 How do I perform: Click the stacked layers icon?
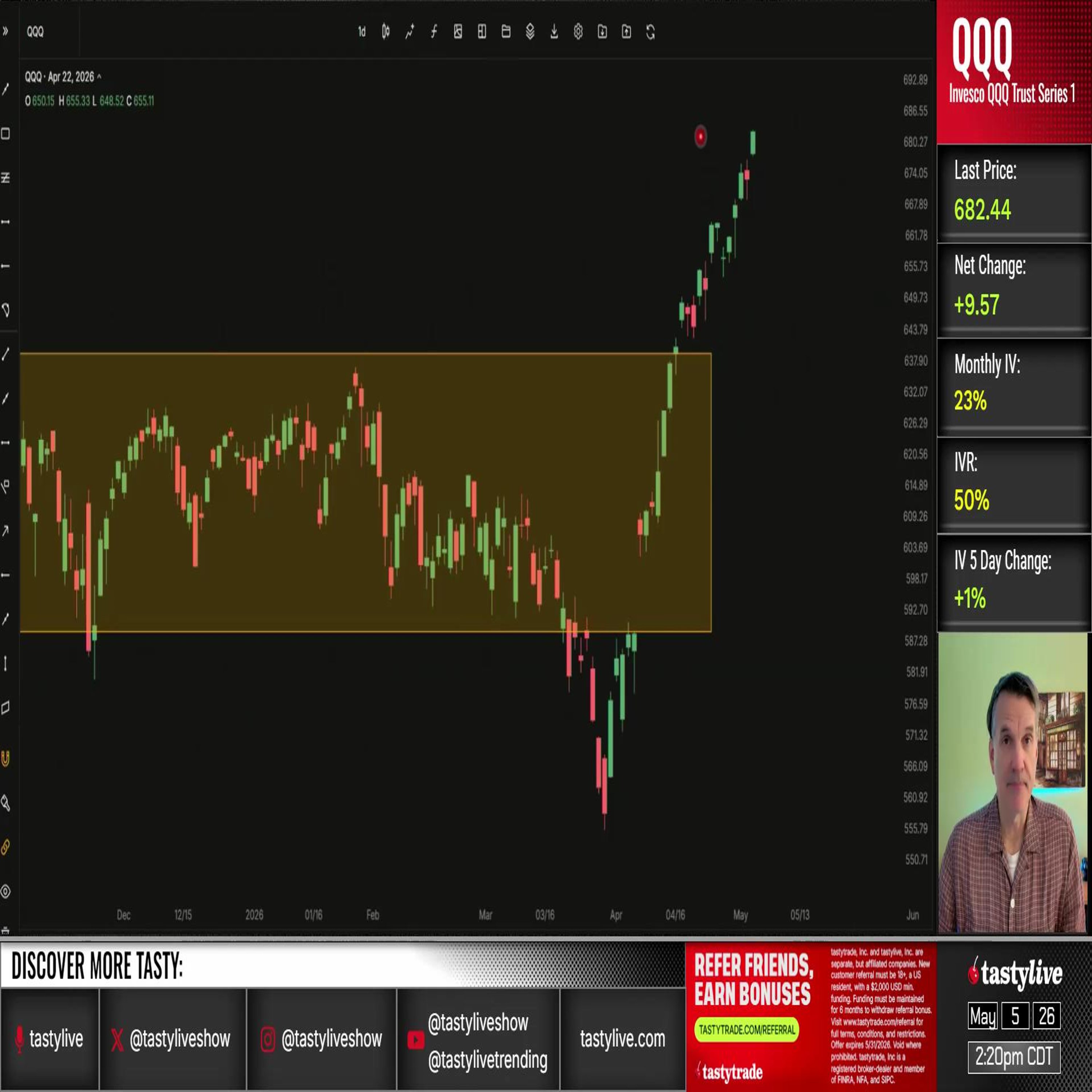coord(530,32)
